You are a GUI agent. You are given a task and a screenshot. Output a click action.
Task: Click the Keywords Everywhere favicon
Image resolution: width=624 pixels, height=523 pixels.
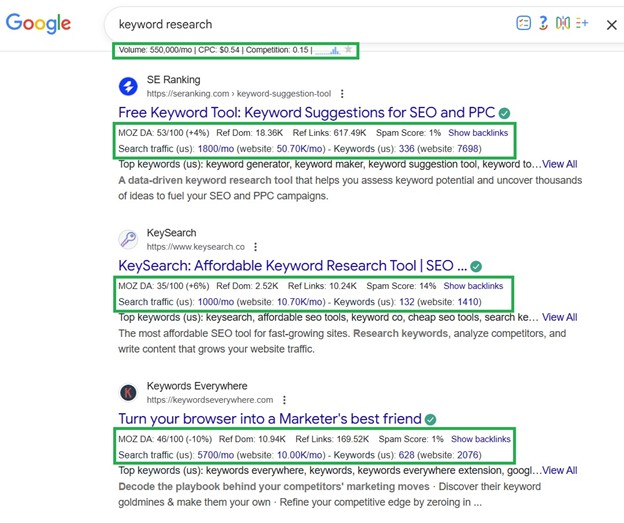[128, 392]
